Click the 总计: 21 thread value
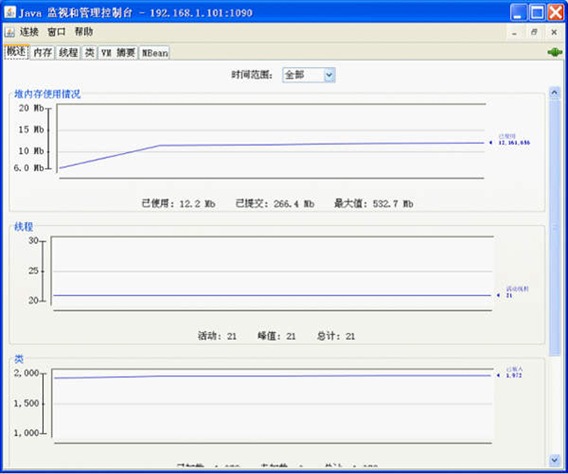This screenshot has height=474, width=568. click(336, 336)
